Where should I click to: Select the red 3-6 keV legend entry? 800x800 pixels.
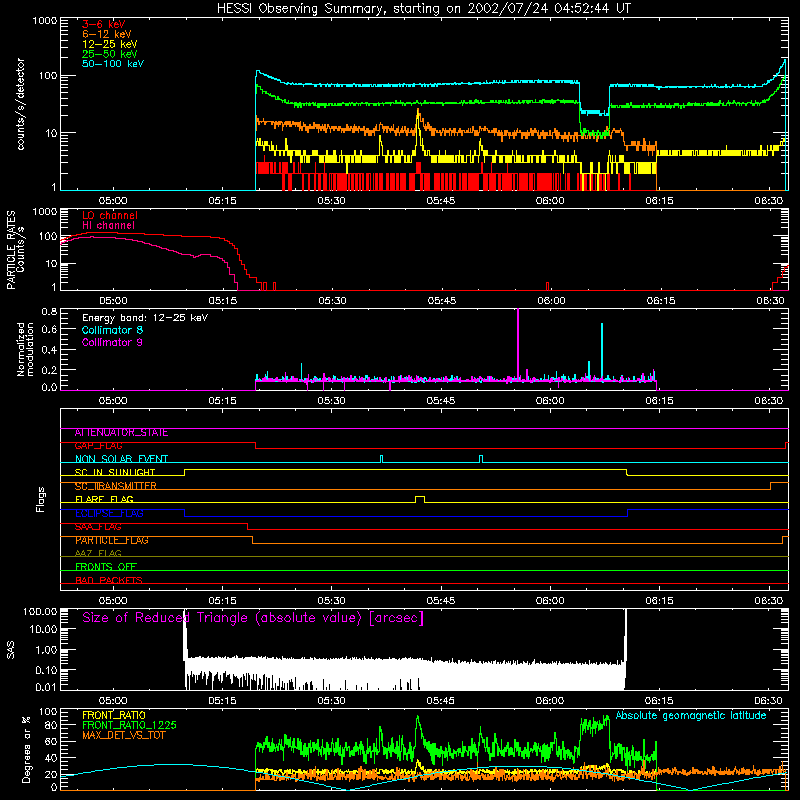tap(104, 24)
